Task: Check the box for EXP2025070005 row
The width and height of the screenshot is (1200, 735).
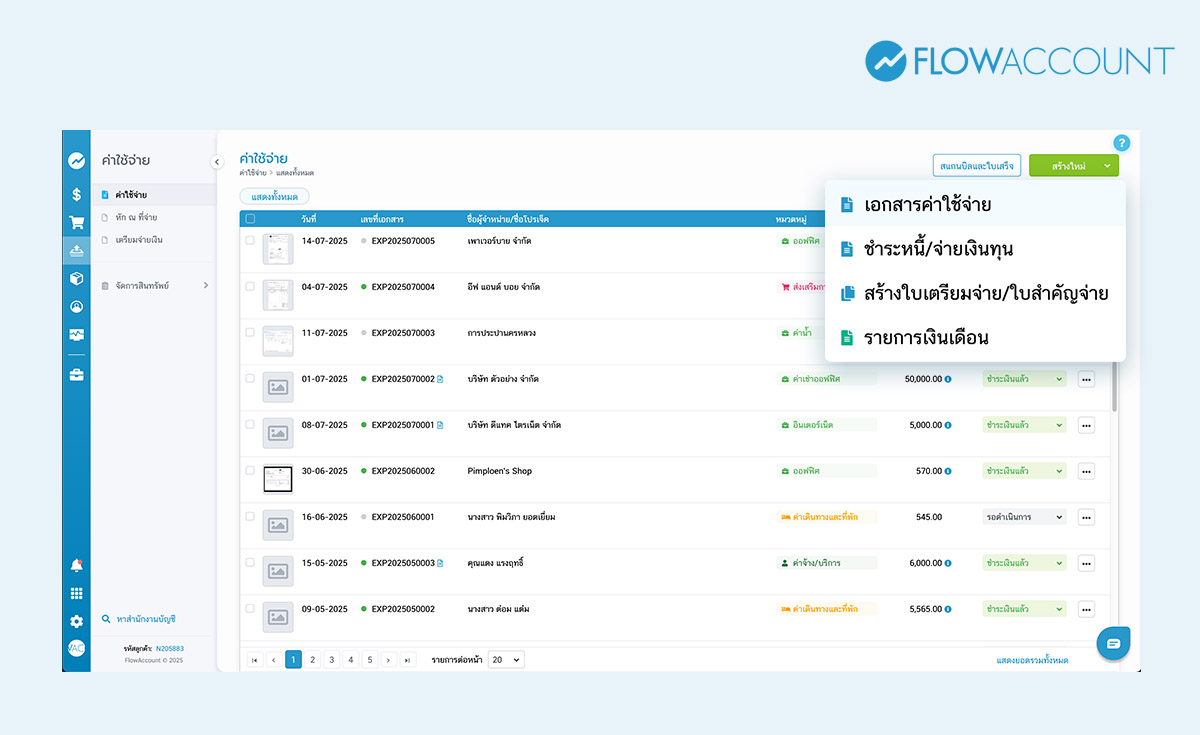Action: (250, 240)
